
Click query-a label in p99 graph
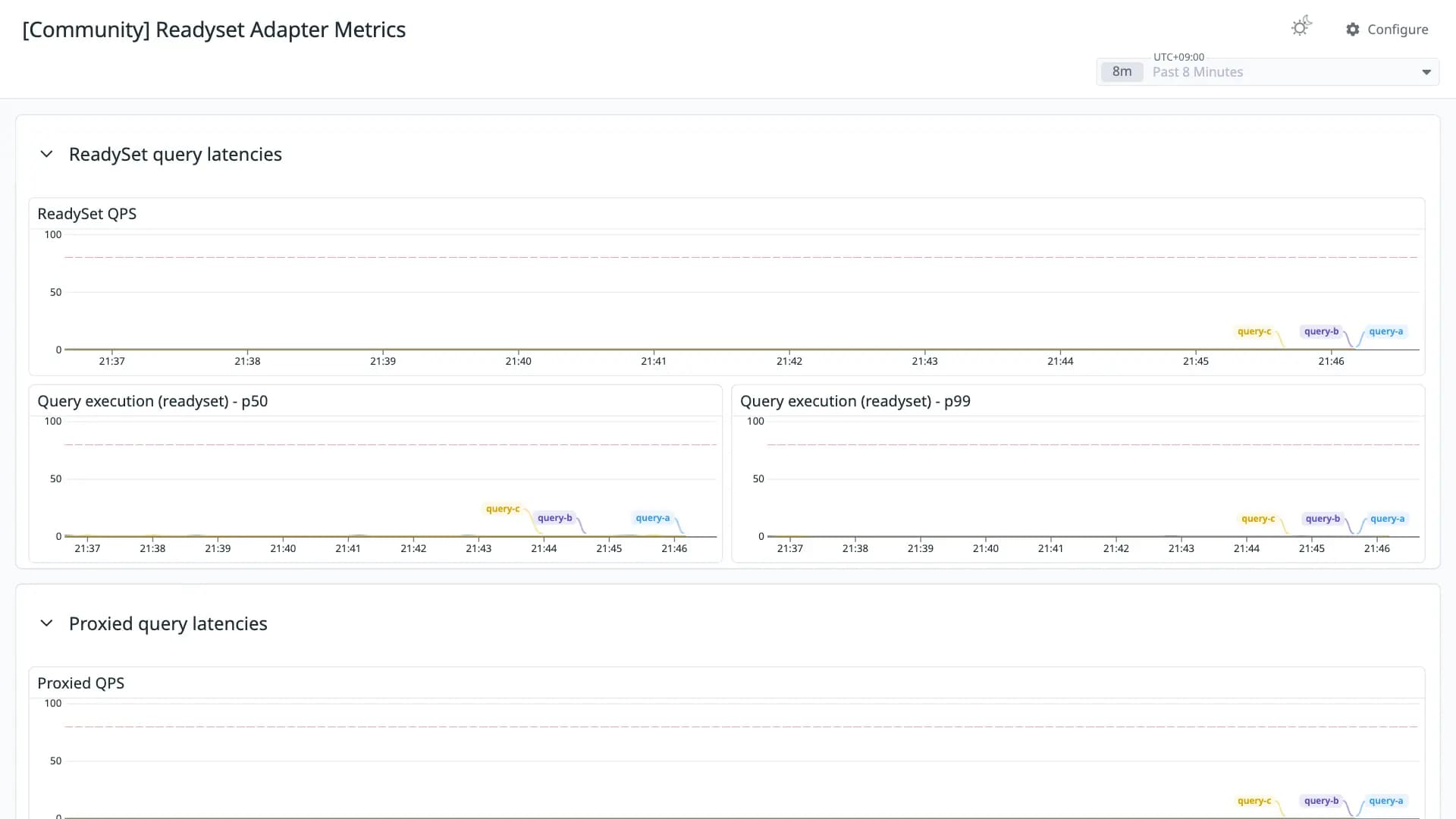pos(1388,519)
